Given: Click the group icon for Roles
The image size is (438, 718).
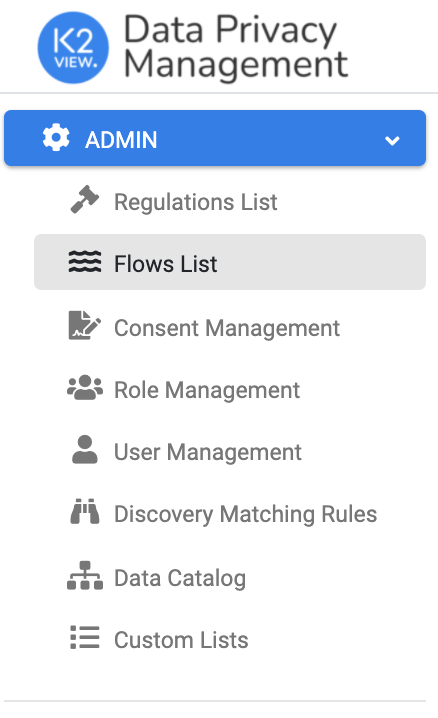Looking at the screenshot, I should coord(85,388).
